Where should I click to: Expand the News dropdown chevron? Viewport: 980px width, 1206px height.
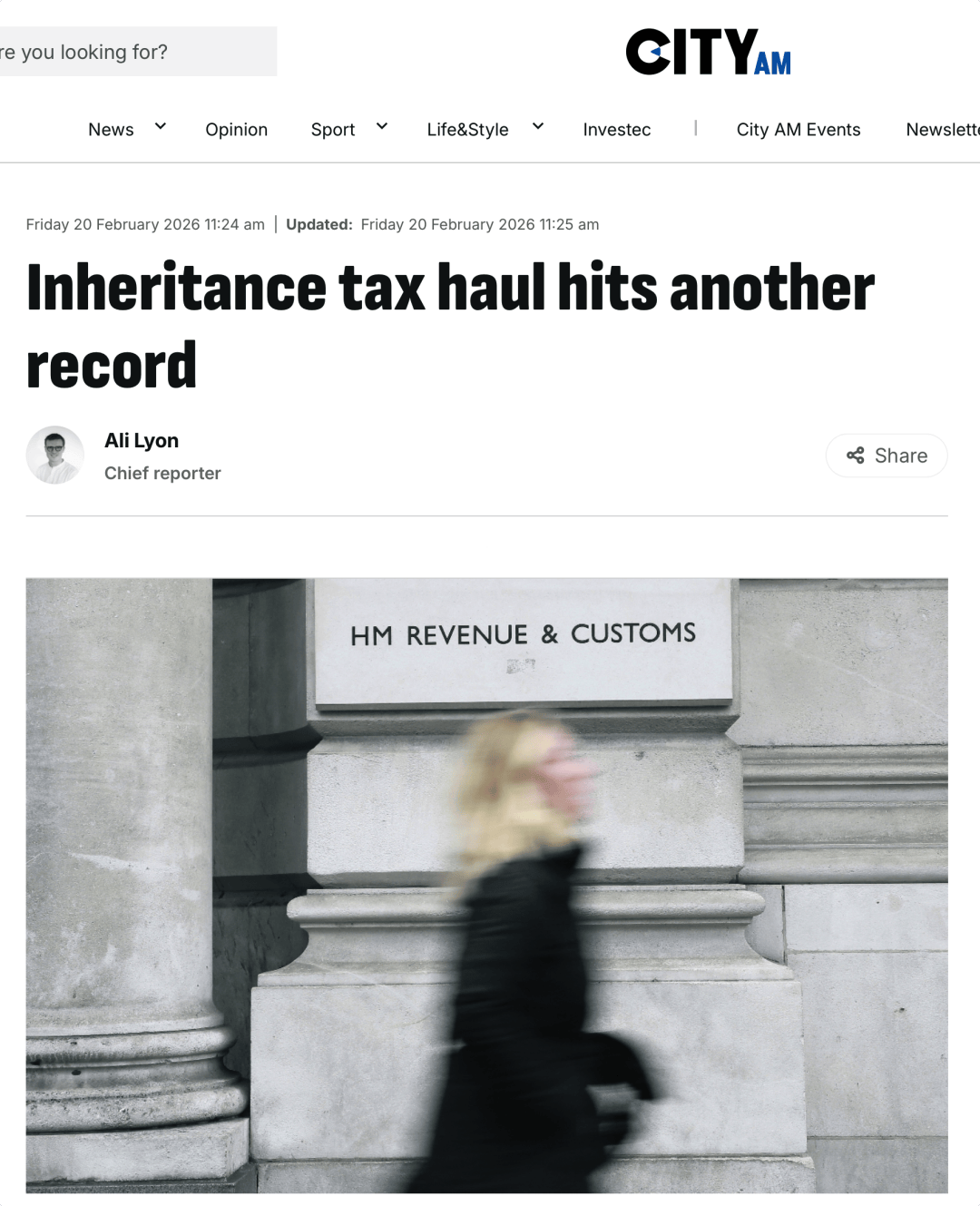161,126
